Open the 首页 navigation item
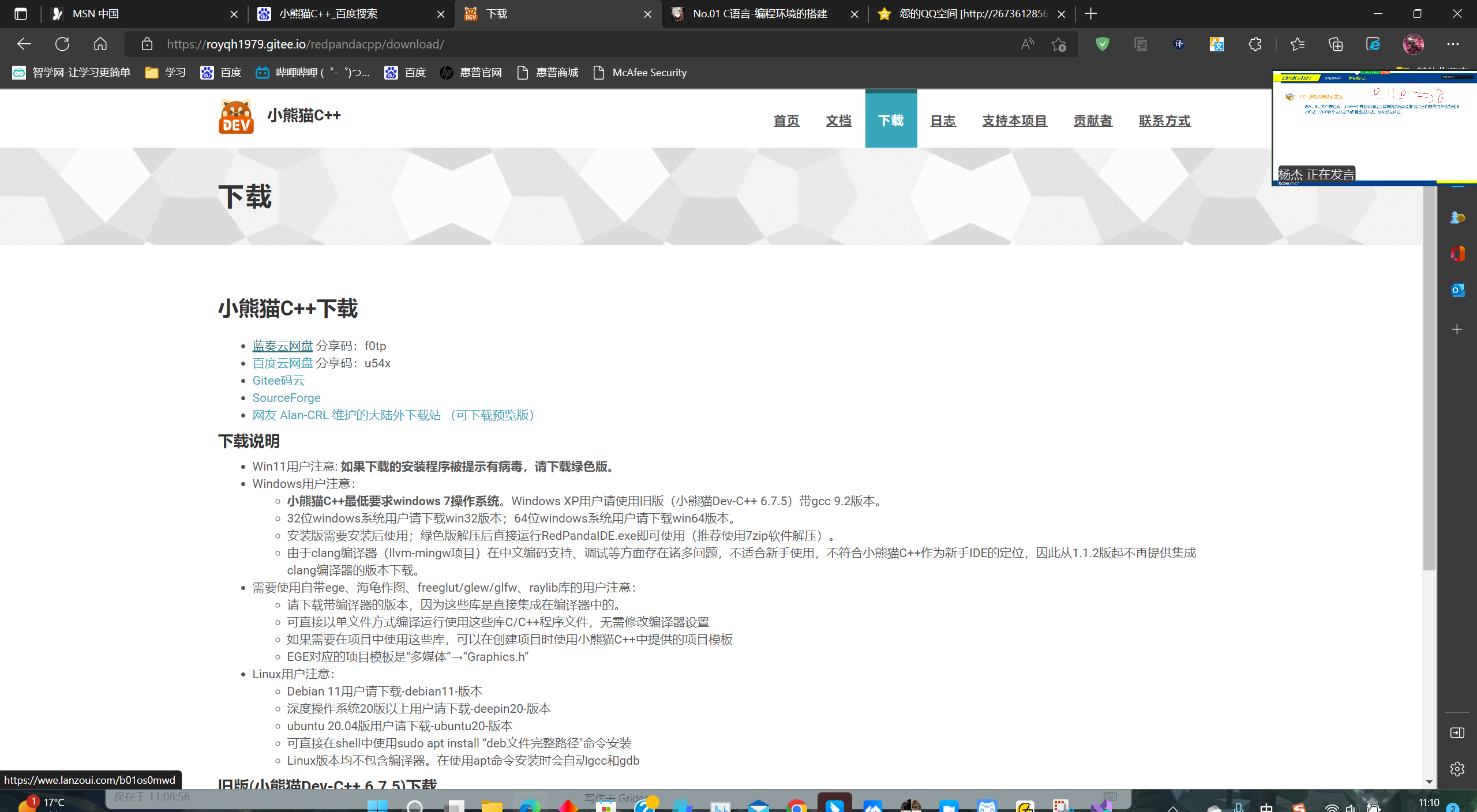The image size is (1477, 812). [x=786, y=121]
